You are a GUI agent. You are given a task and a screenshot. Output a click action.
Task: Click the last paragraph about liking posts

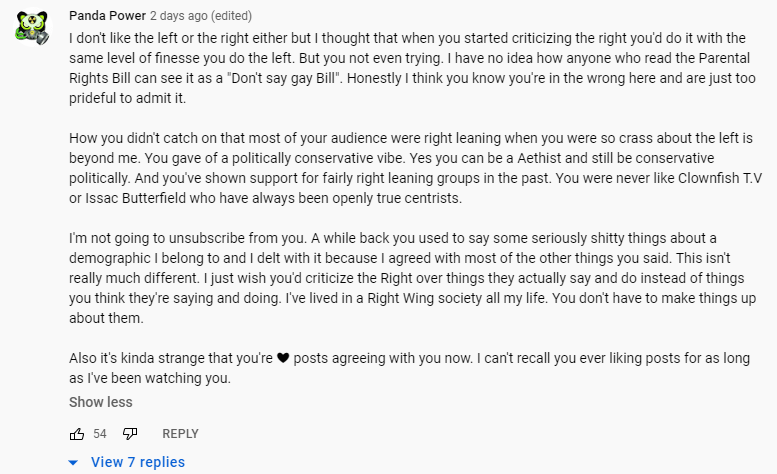(409, 368)
